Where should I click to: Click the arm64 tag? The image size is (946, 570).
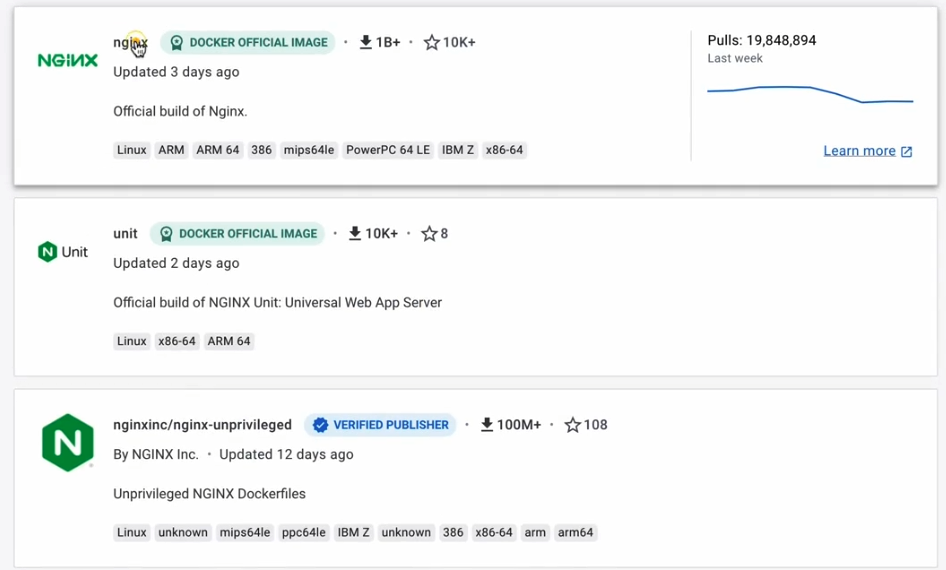576,532
